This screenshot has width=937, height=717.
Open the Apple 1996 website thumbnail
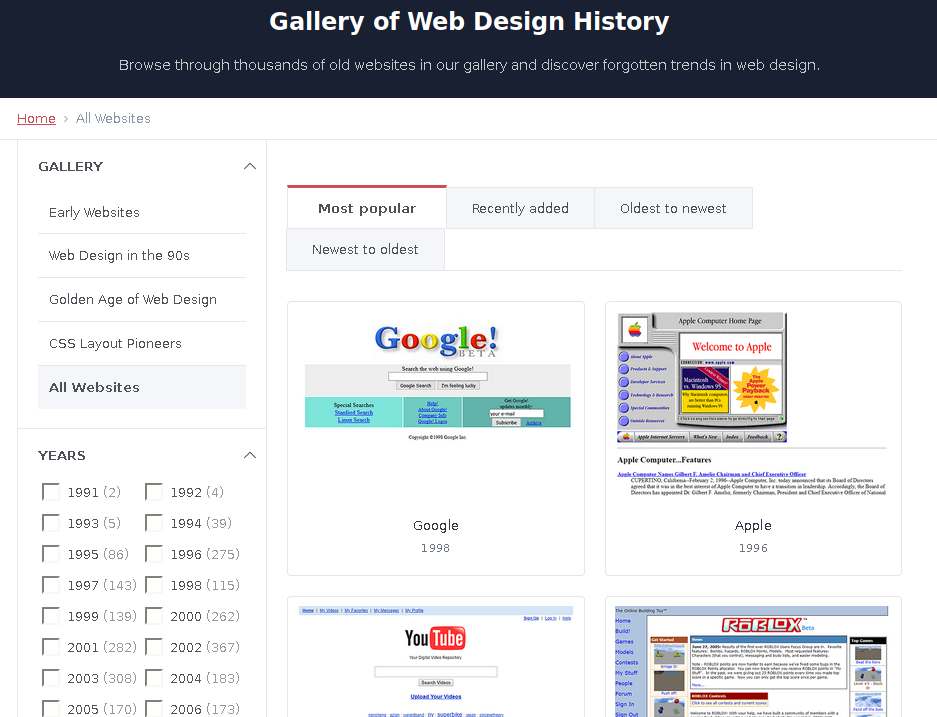752,405
